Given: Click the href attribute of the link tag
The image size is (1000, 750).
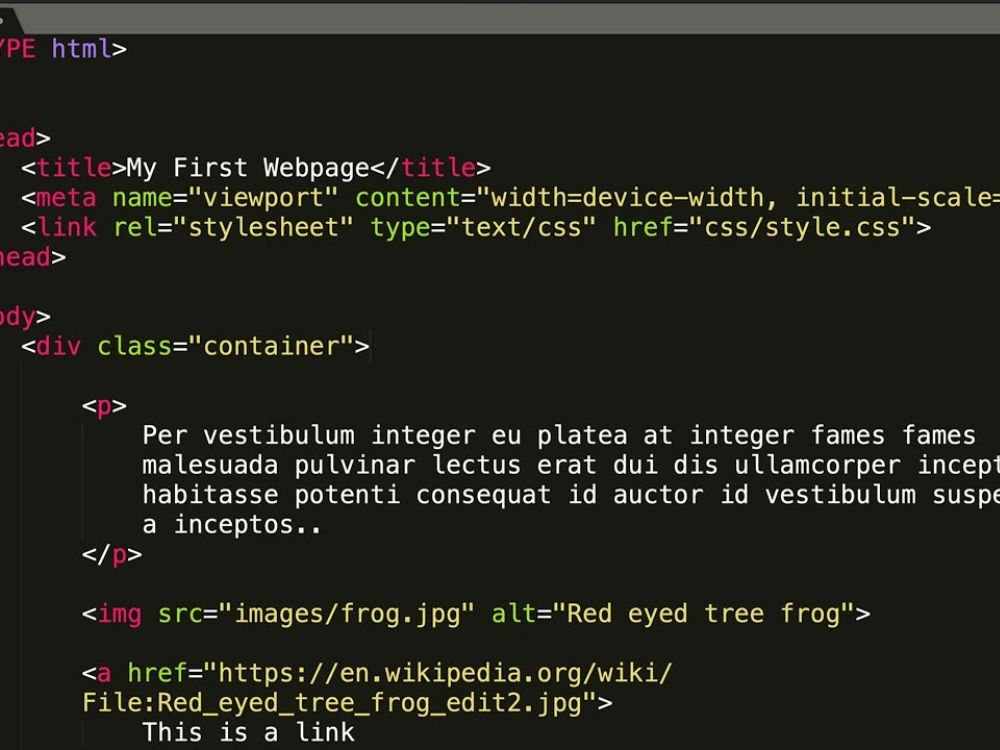Looking at the screenshot, I should coord(641,227).
